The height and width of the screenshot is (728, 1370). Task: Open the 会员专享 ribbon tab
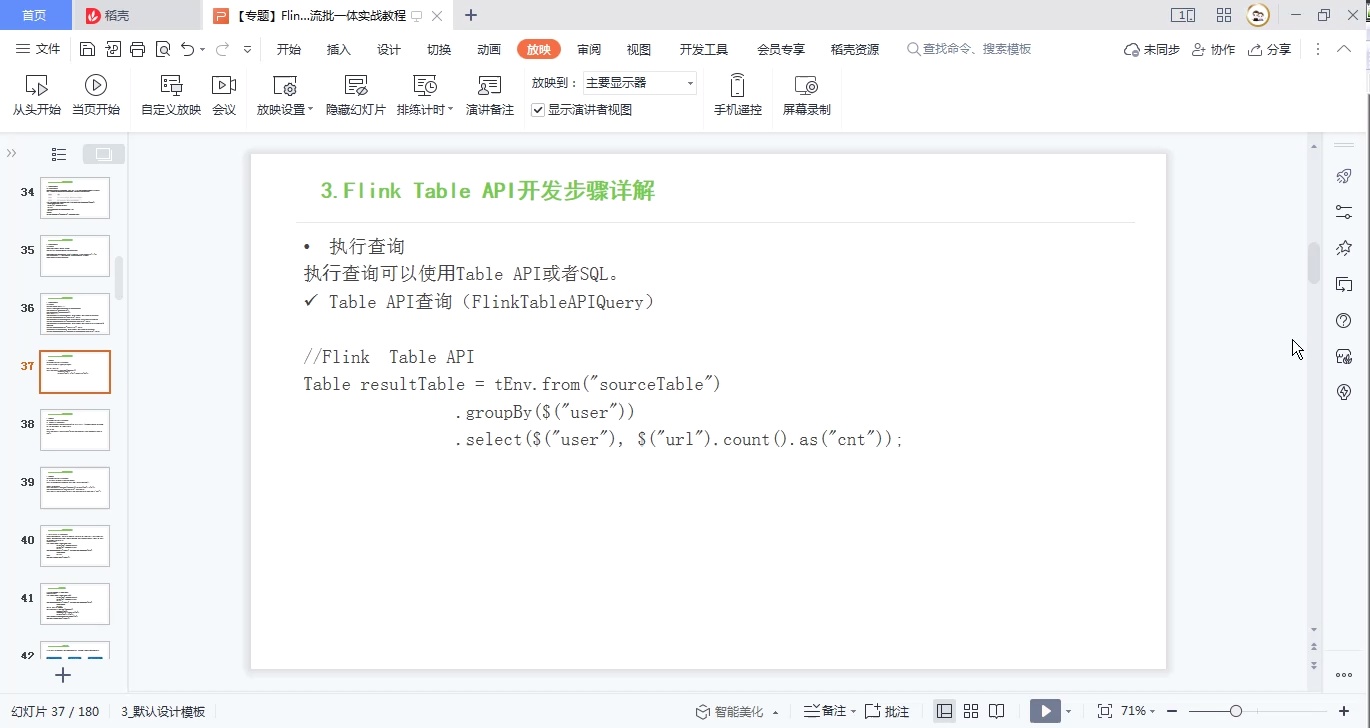pos(781,48)
